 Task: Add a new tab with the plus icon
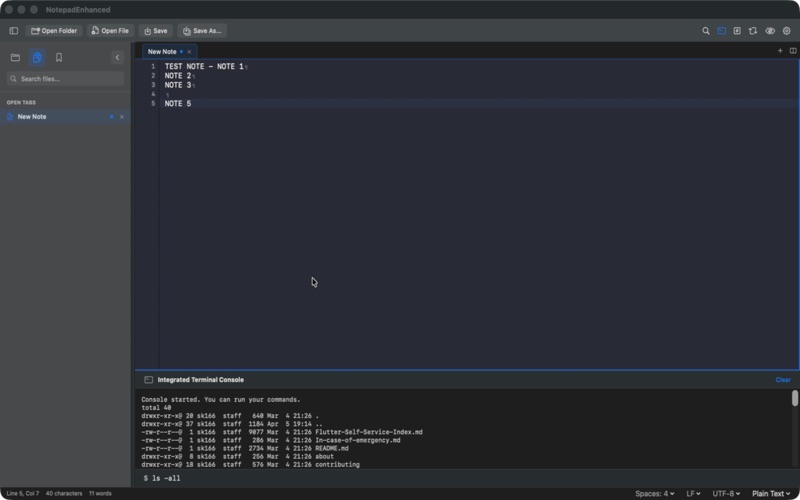click(x=780, y=51)
